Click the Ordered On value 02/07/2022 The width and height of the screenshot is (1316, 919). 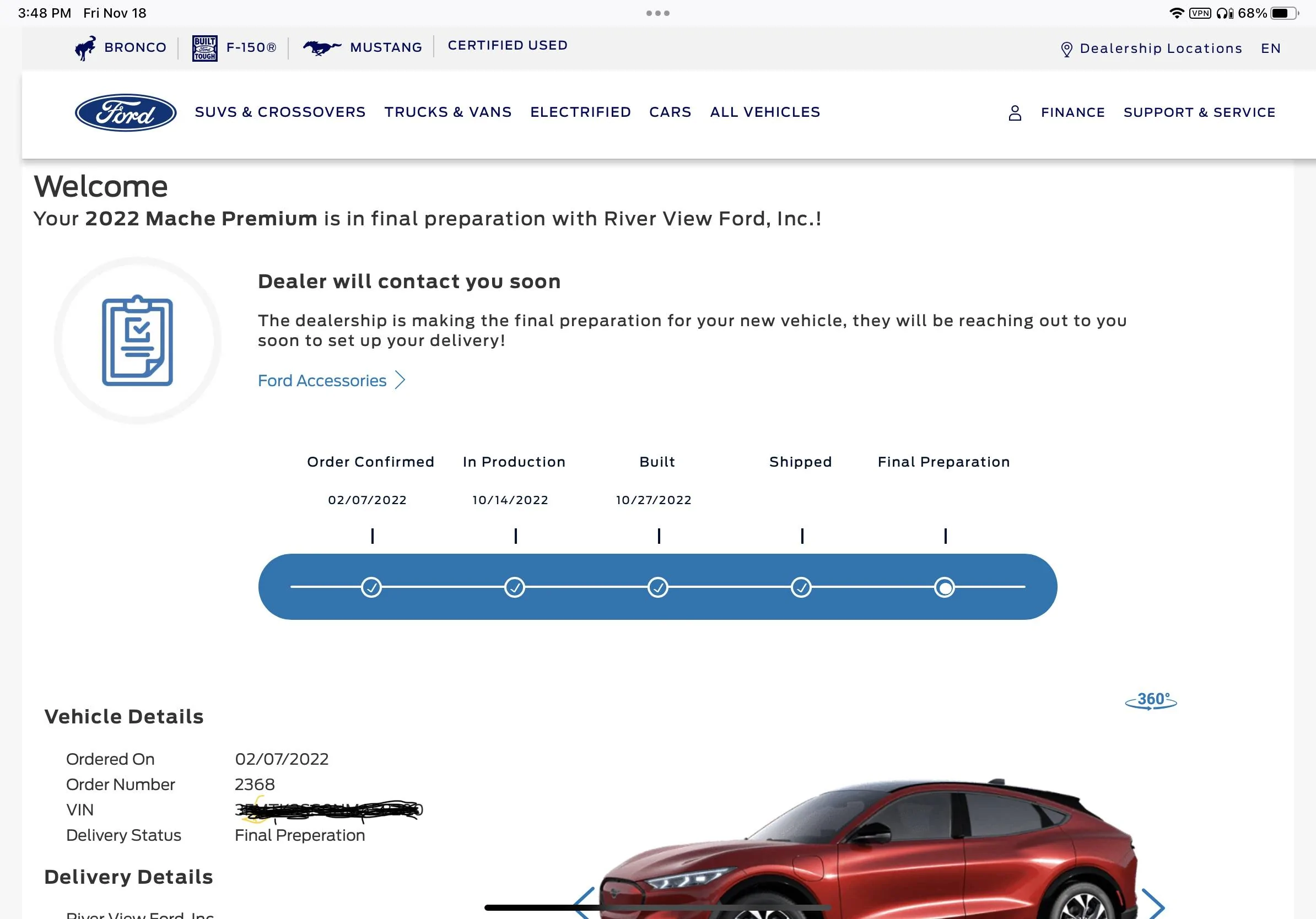[282, 760]
